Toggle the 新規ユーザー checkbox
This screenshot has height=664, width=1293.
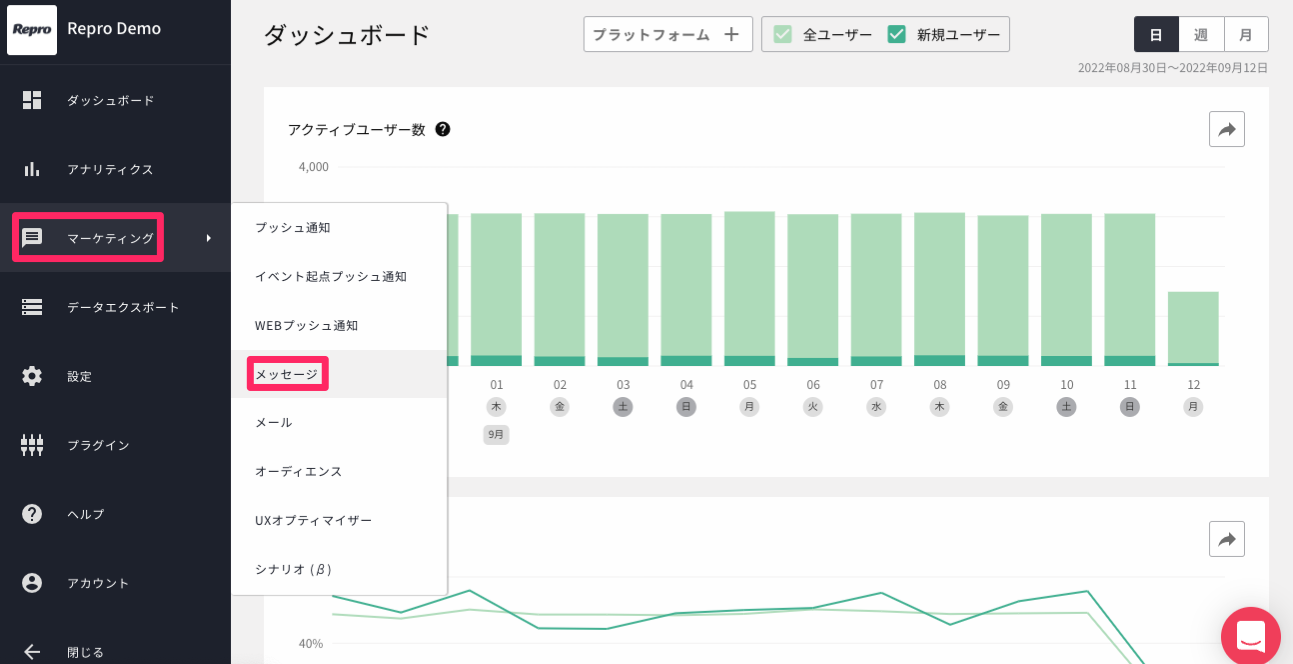click(897, 34)
